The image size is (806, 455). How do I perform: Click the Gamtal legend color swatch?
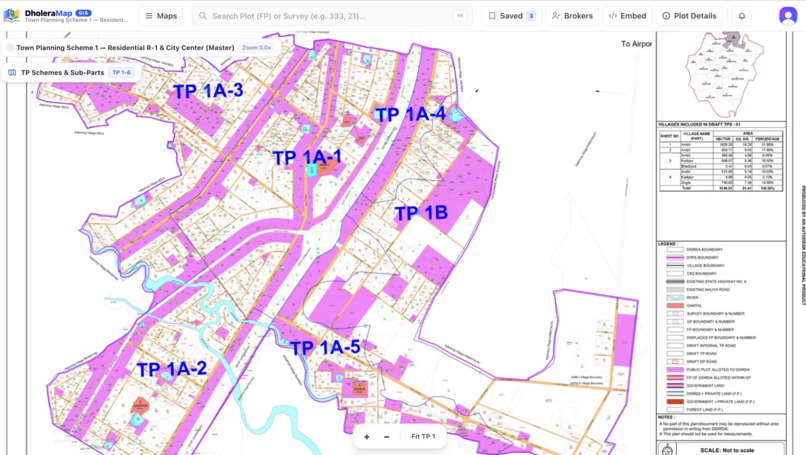(x=675, y=305)
